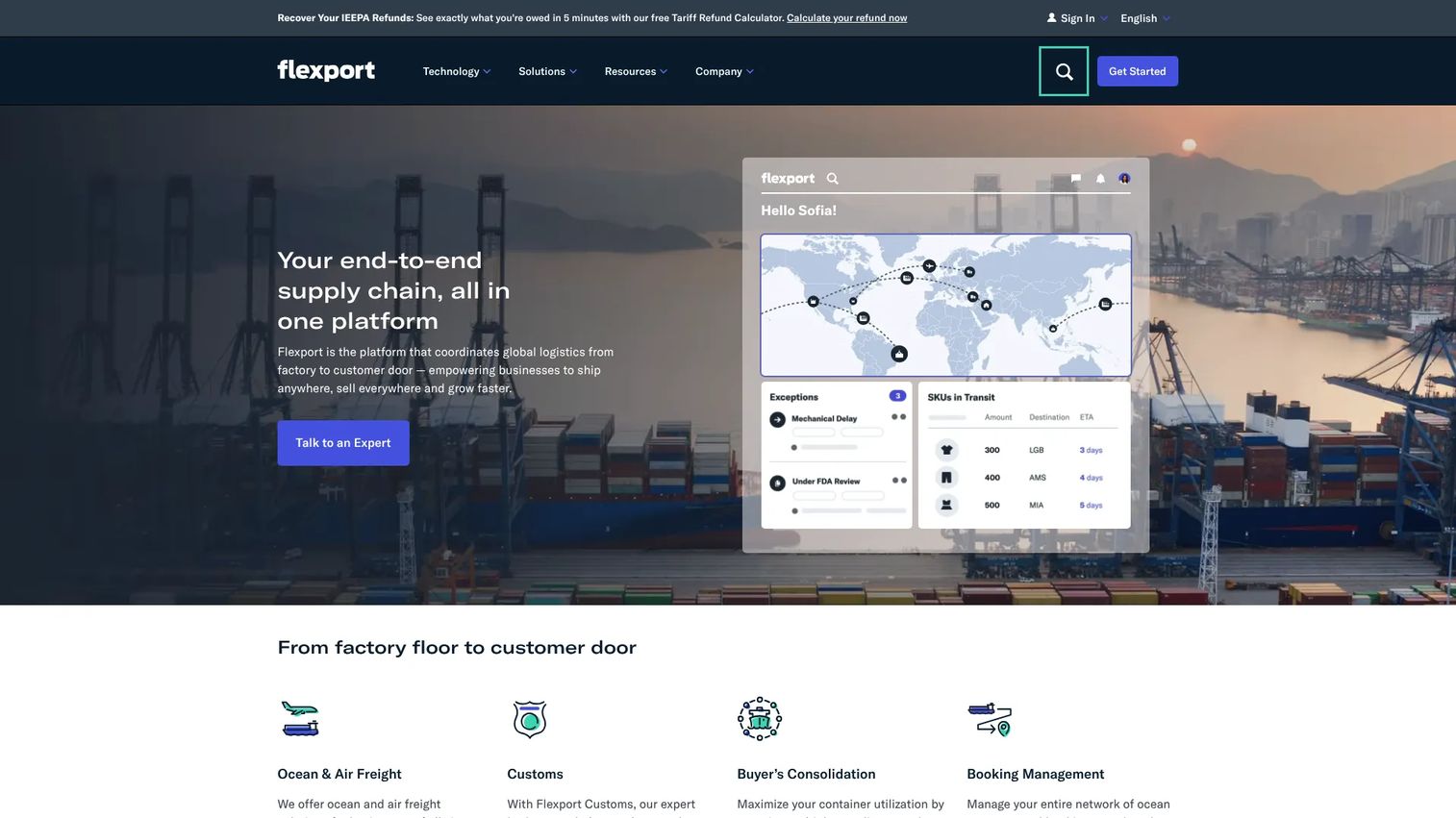Expand the Resources menu
Image resolution: width=1456 pixels, height=818 pixels.
(636, 71)
